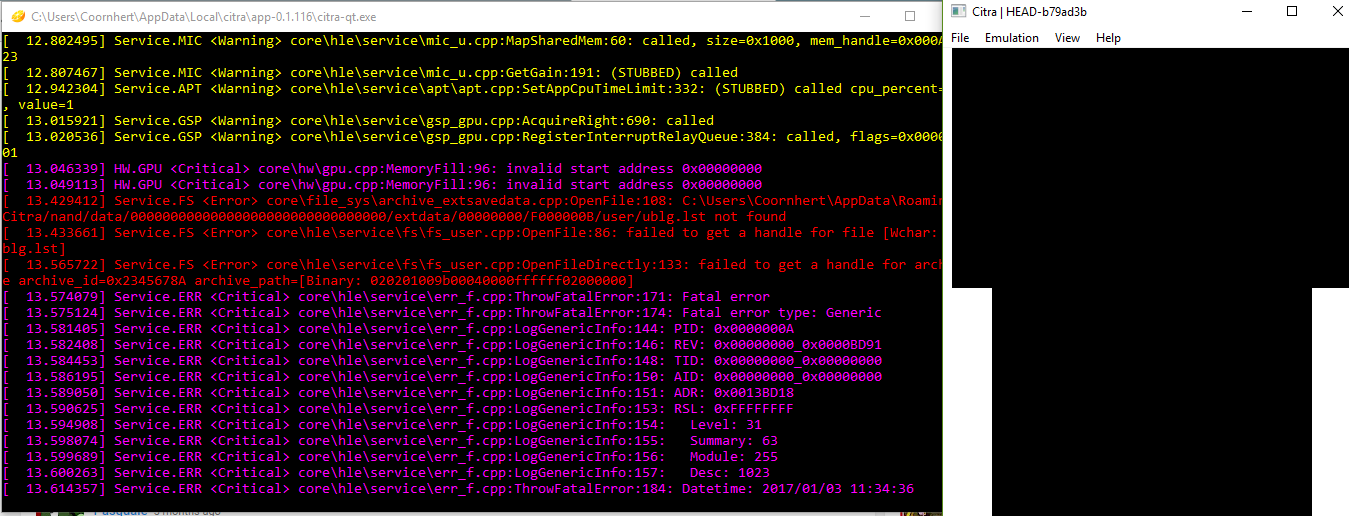Viewport: 1349px width, 516px height.
Task: Open the Help menu in Citra
Action: coord(1108,38)
